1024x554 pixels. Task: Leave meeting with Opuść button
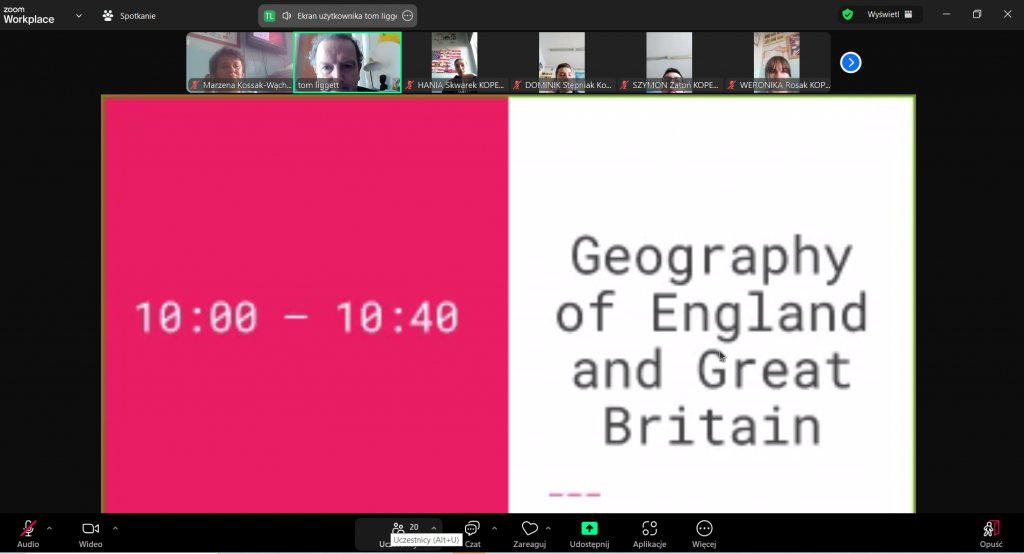991,533
